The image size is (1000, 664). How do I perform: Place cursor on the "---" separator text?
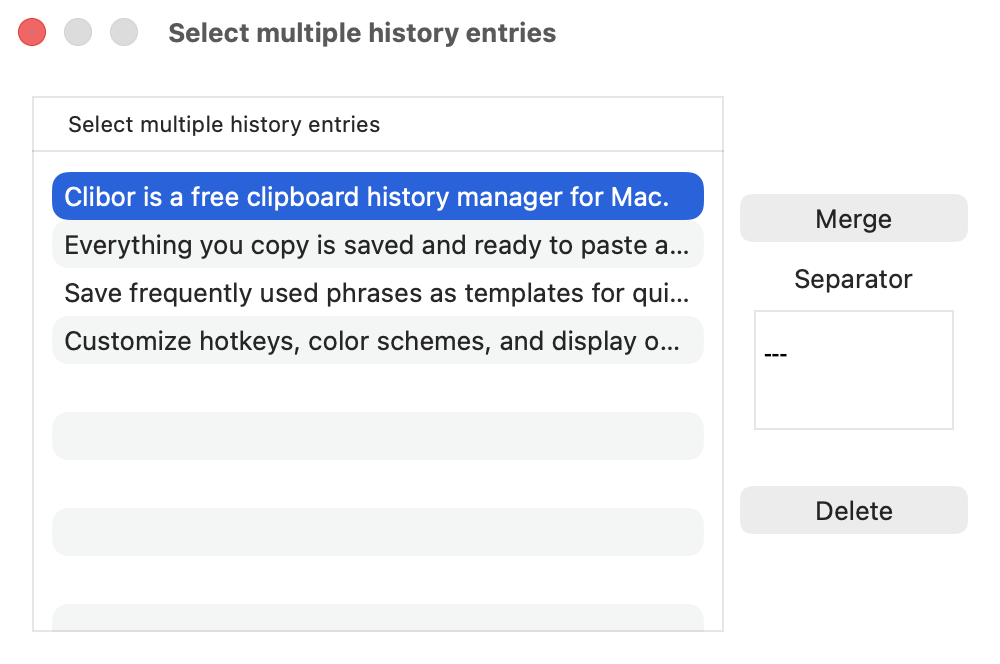776,354
